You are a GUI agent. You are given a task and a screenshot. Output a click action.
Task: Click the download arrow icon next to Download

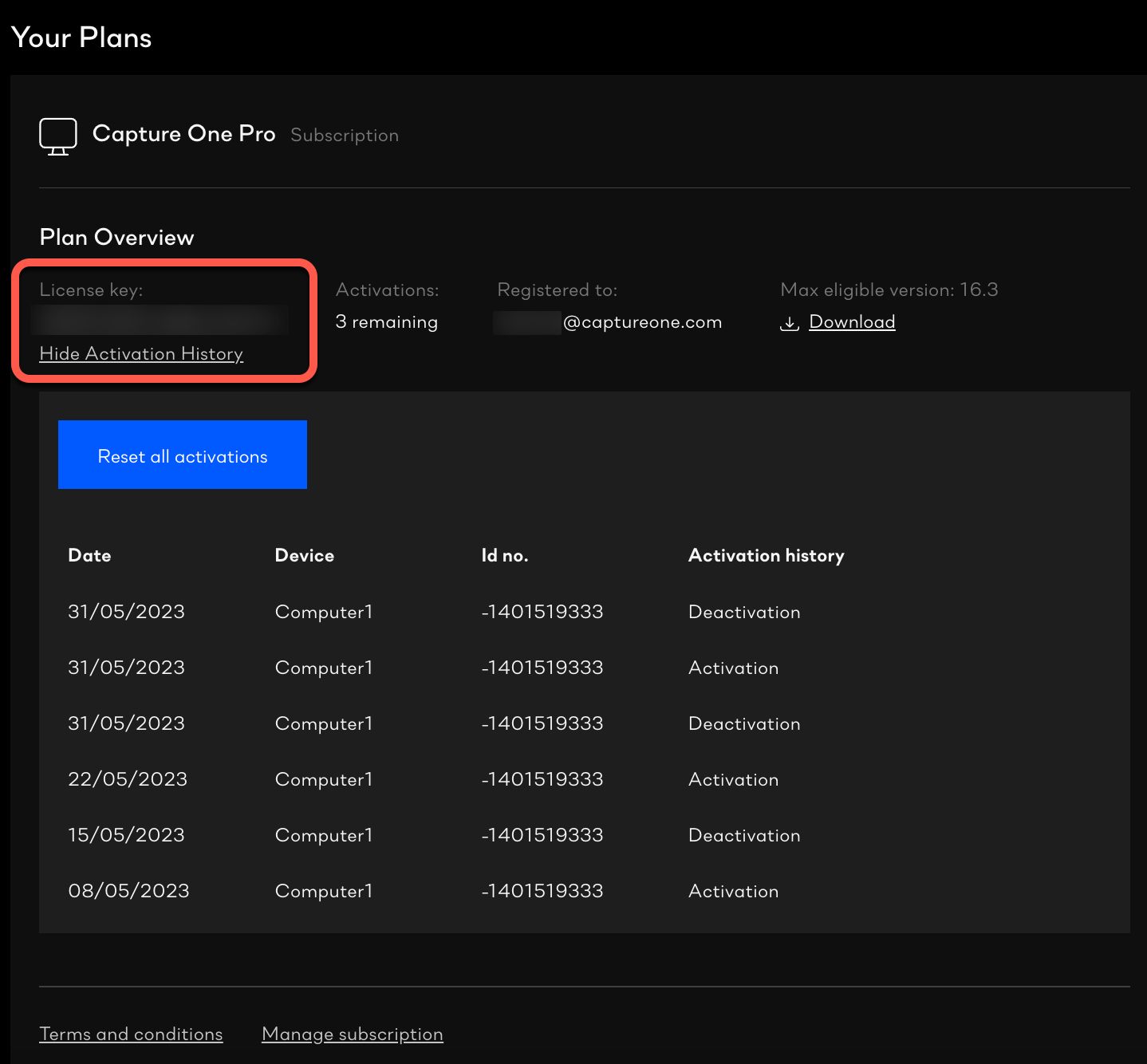point(789,322)
